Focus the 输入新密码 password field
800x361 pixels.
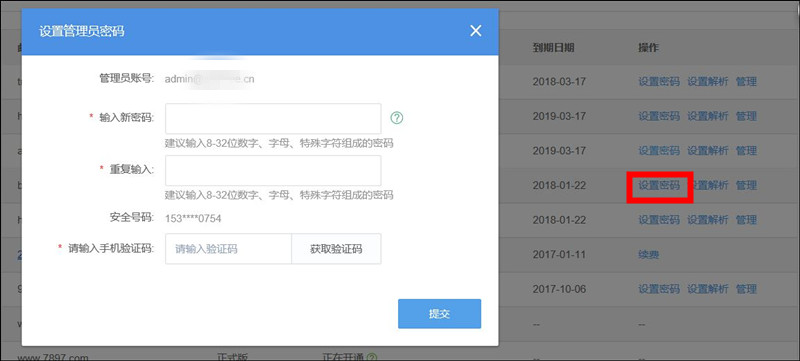273,119
